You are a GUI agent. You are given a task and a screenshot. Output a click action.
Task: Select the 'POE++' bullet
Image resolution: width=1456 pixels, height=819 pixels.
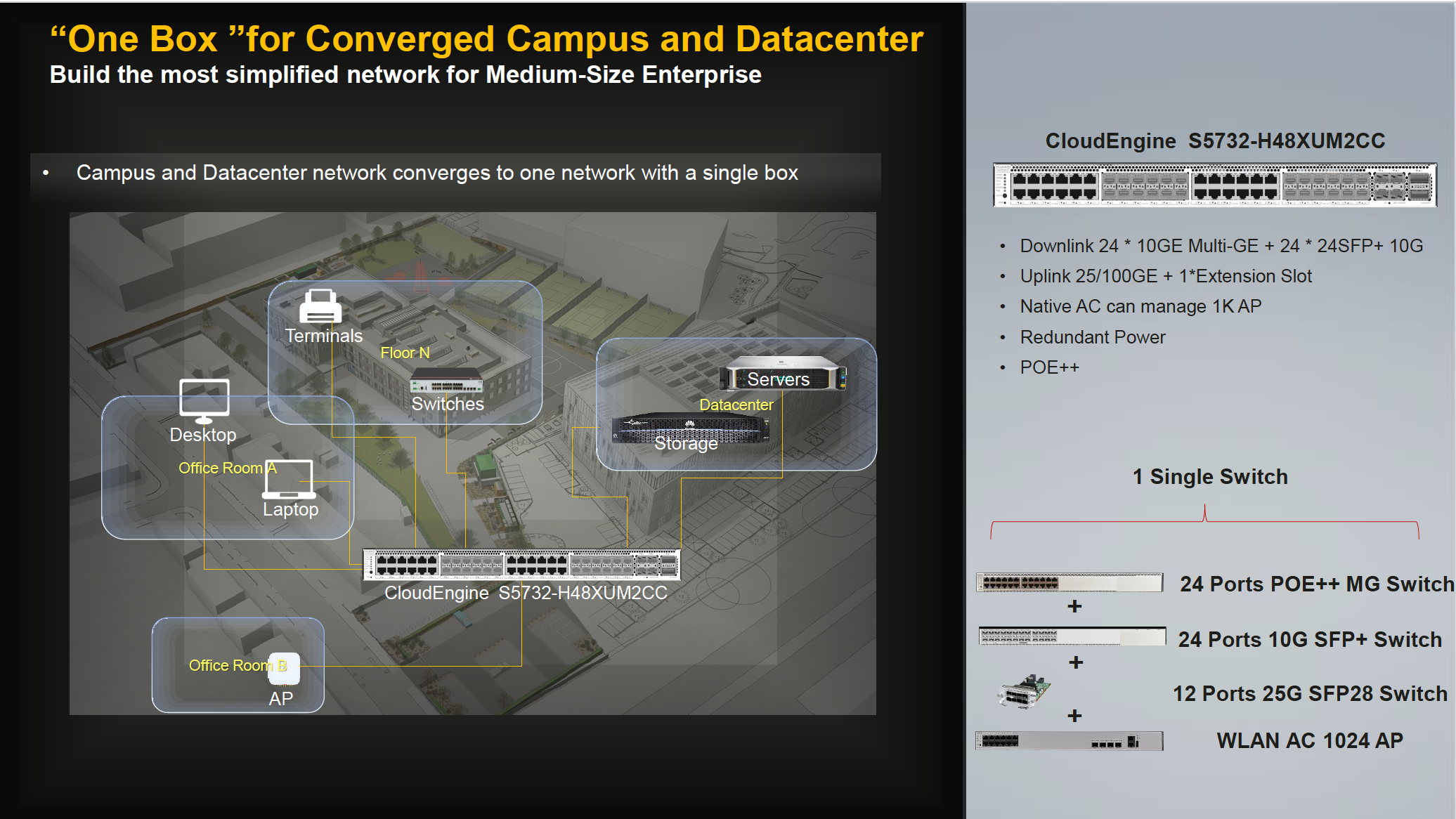[1049, 367]
